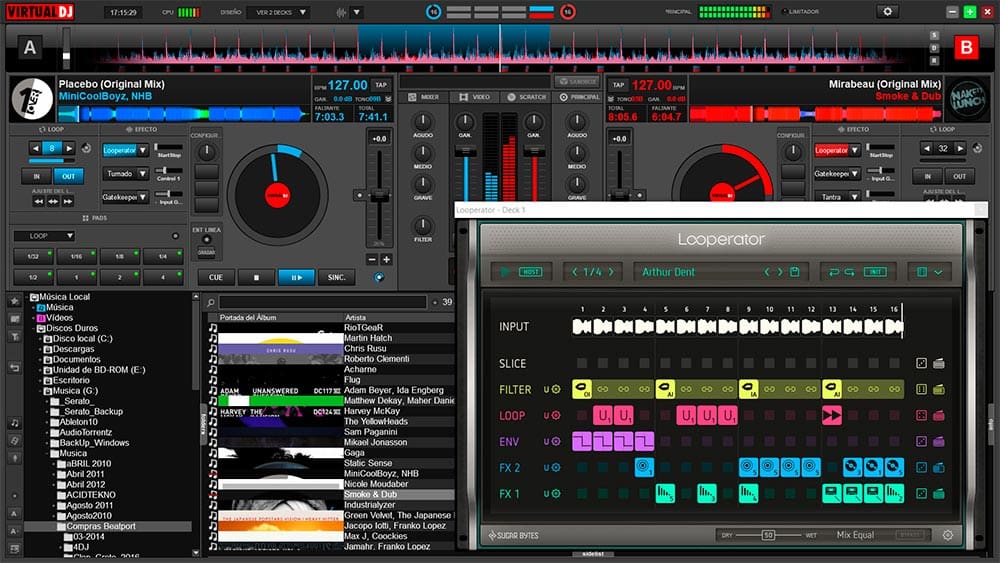This screenshot has height=563, width=1000.
Task: Click favorites star icon in sidebar
Action: pyautogui.click(x=15, y=300)
